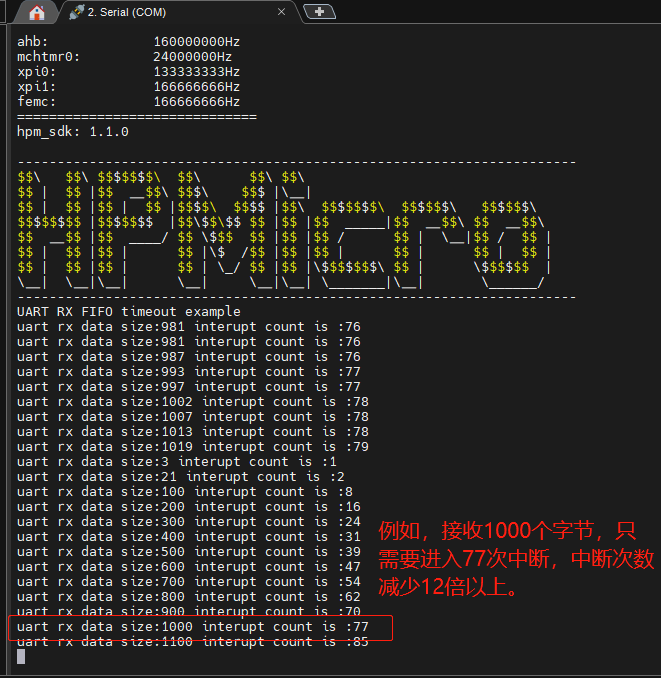
Task: Click the data size:1007 log line
Action: point(193,416)
